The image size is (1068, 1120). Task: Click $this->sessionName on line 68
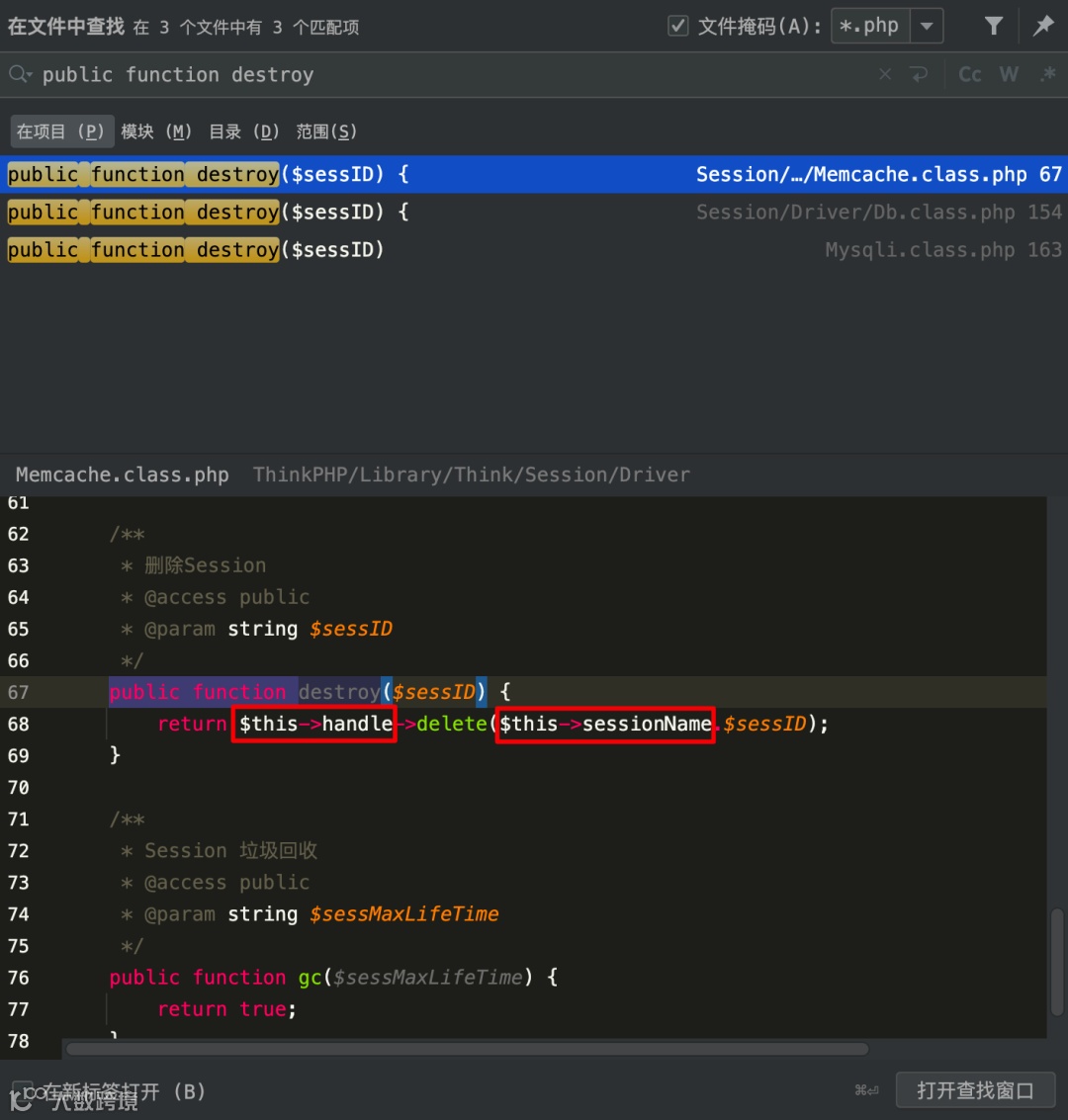point(605,724)
